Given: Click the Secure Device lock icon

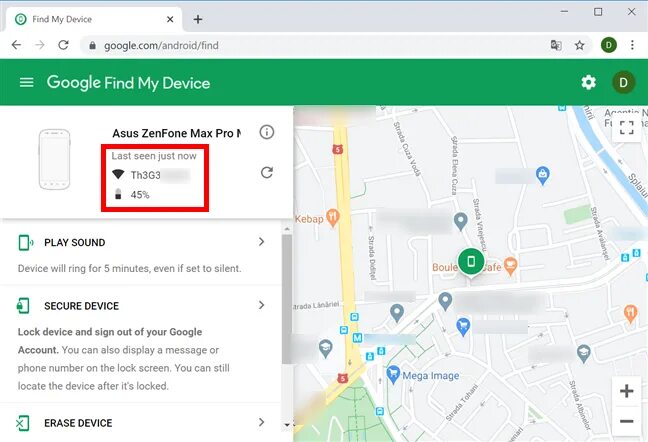Looking at the screenshot, I should pyautogui.click(x=23, y=306).
